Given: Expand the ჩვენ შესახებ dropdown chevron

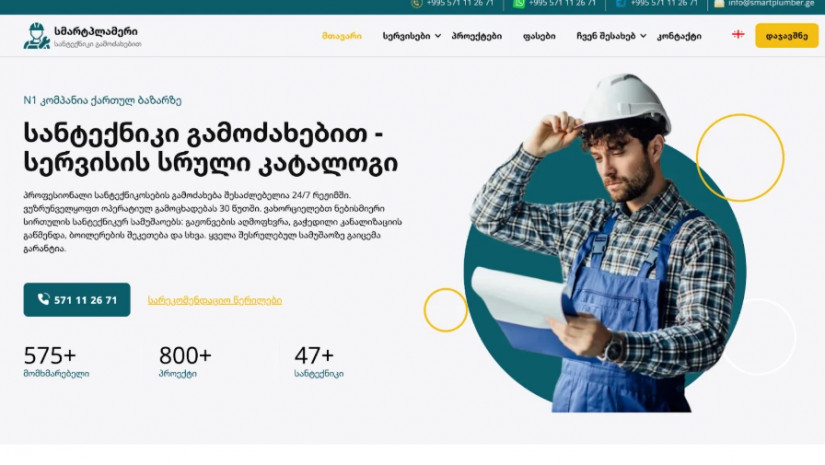Looking at the screenshot, I should point(643,36).
